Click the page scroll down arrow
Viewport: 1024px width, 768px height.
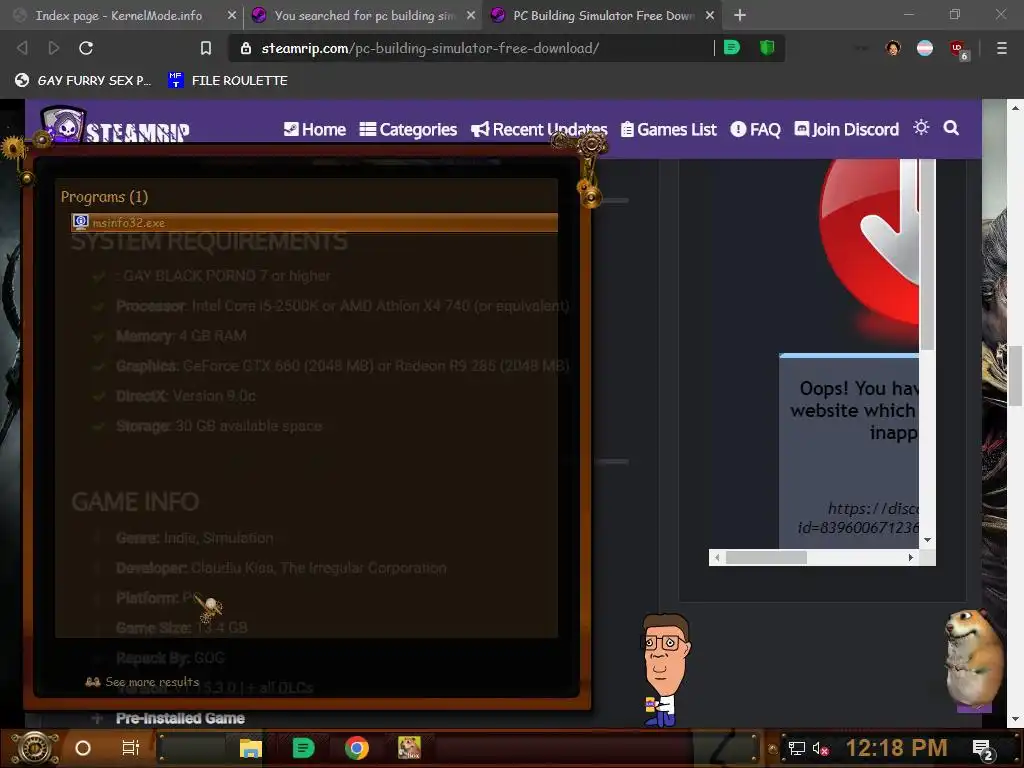[x=1016, y=719]
